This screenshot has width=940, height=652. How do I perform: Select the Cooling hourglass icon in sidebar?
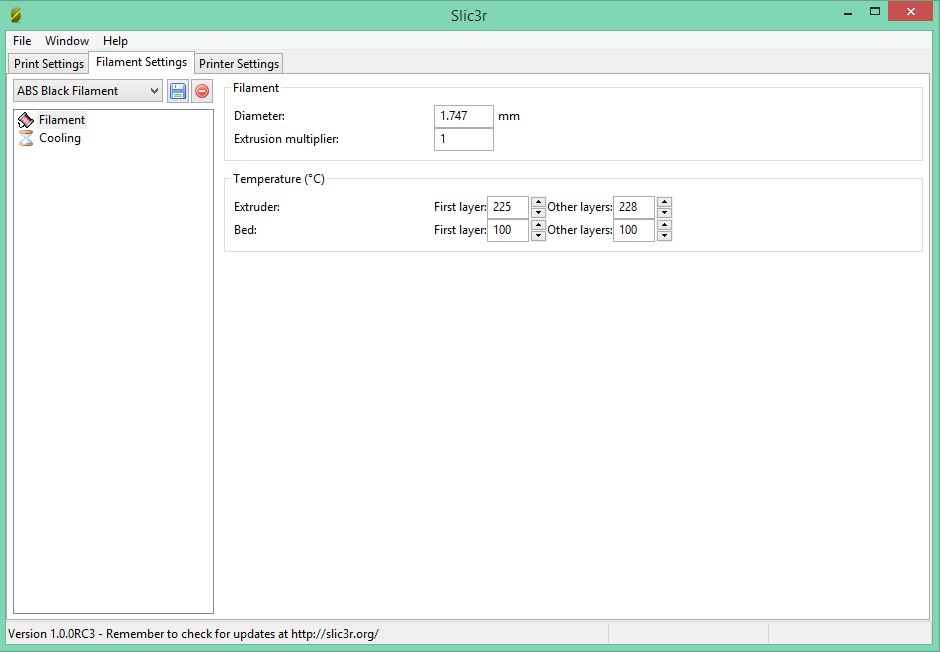pos(26,139)
